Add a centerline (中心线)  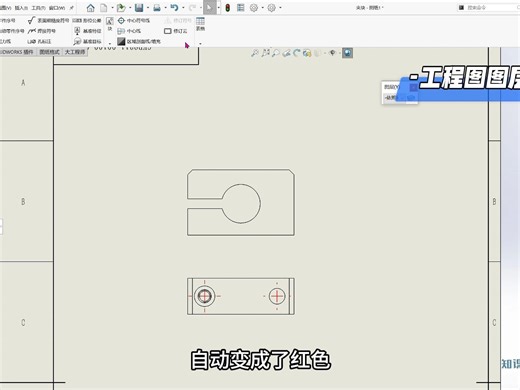tap(129, 31)
